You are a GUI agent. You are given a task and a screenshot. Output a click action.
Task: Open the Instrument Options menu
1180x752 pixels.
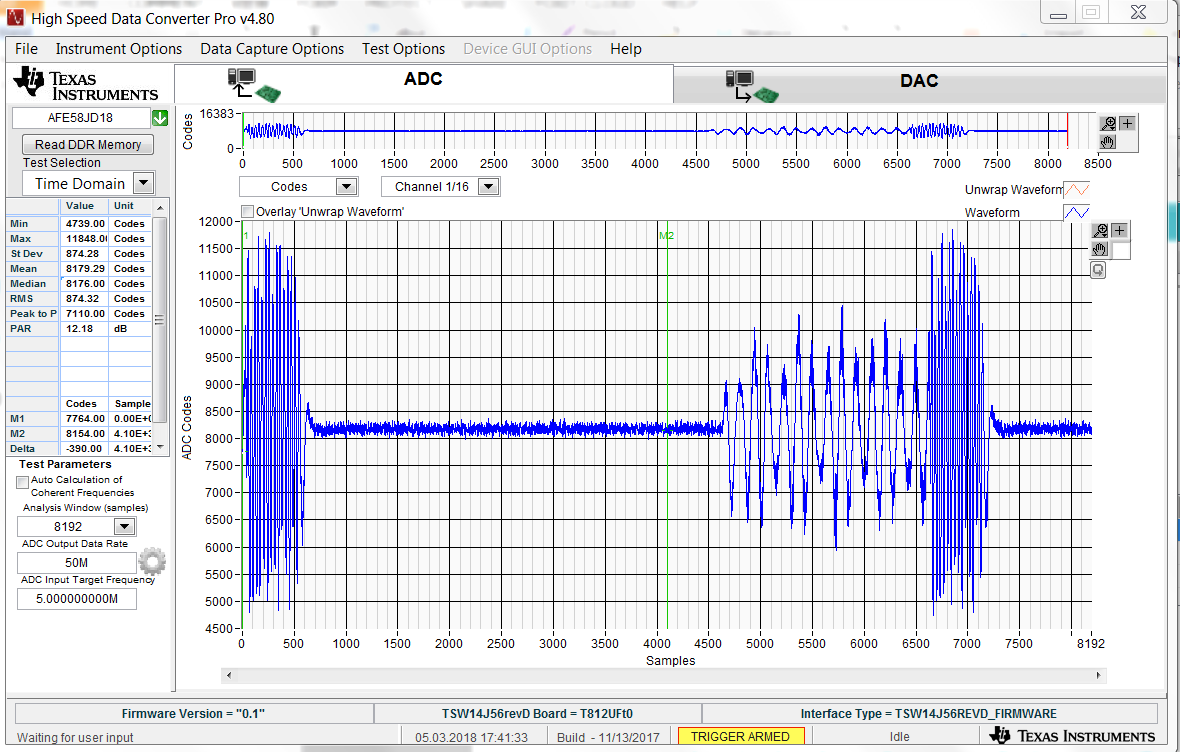pos(119,49)
